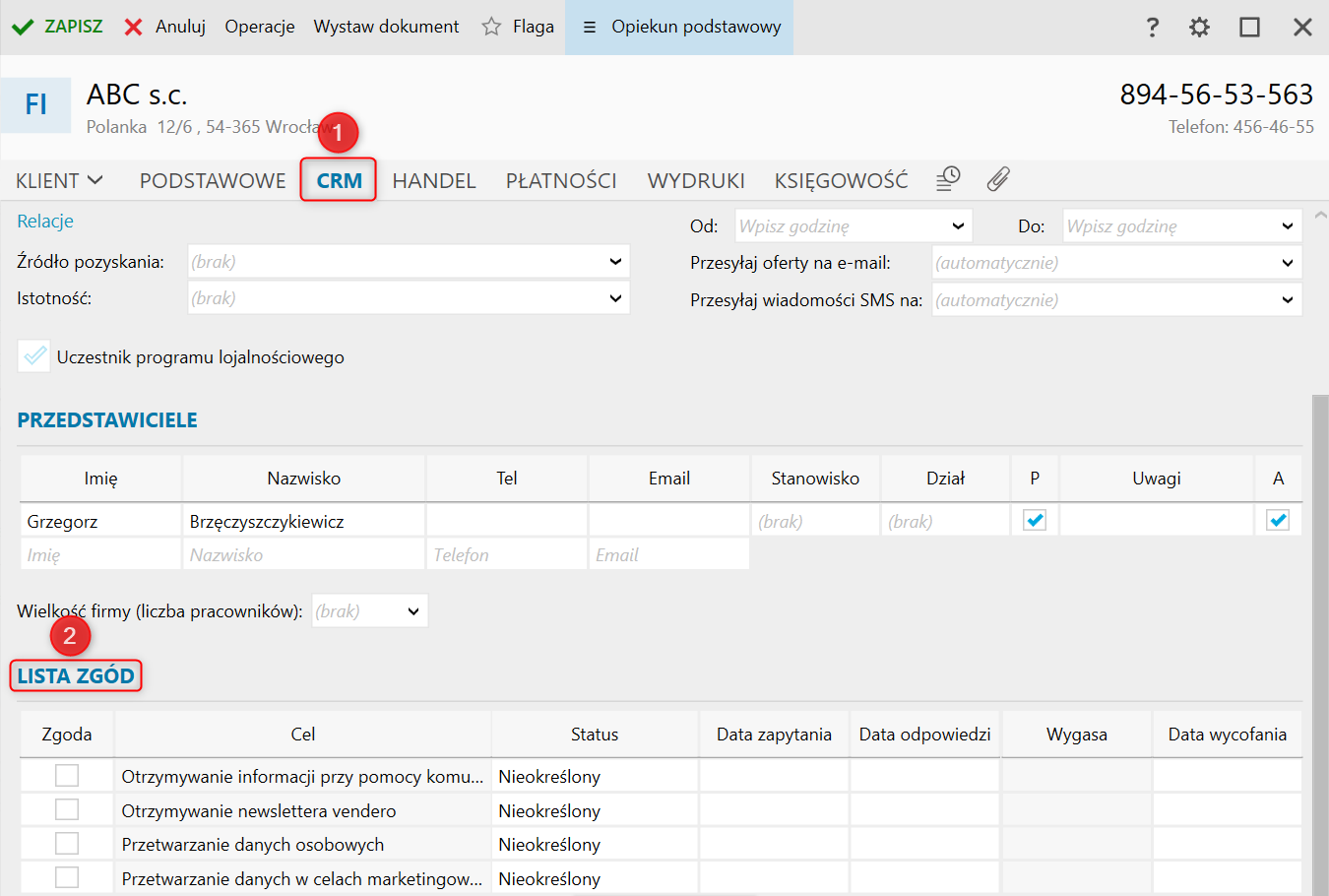This screenshot has height=896, width=1329.
Task: Click Wystaw dokument
Action: click(386, 27)
